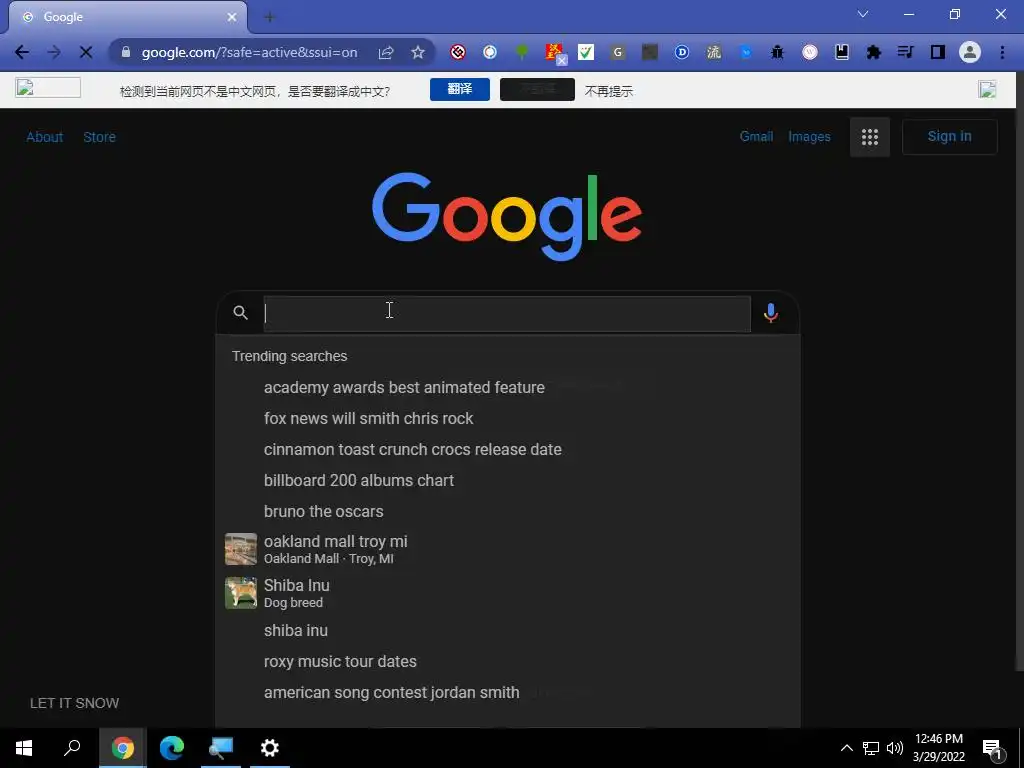The width and height of the screenshot is (1024, 768).
Task: Launch Microsoft Edge from taskbar
Action: click(172, 748)
